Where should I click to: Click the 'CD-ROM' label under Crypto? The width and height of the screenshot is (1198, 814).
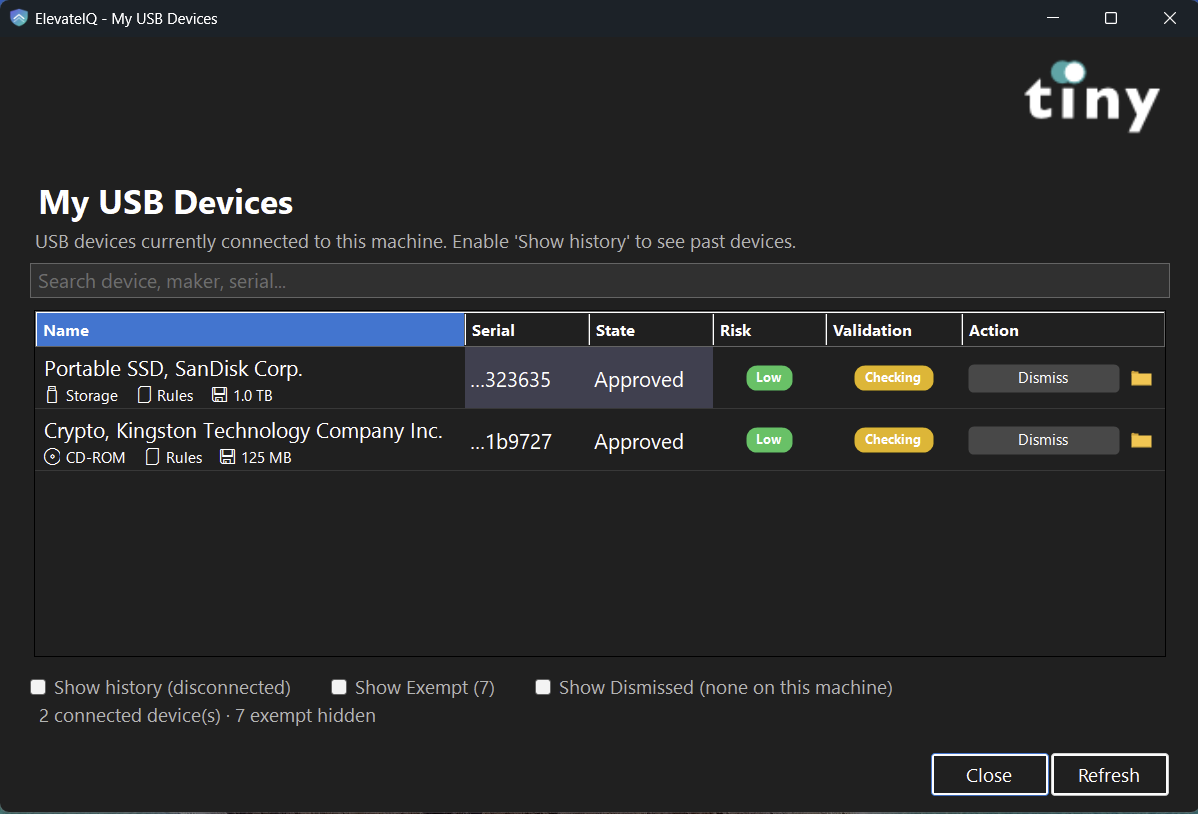96,458
